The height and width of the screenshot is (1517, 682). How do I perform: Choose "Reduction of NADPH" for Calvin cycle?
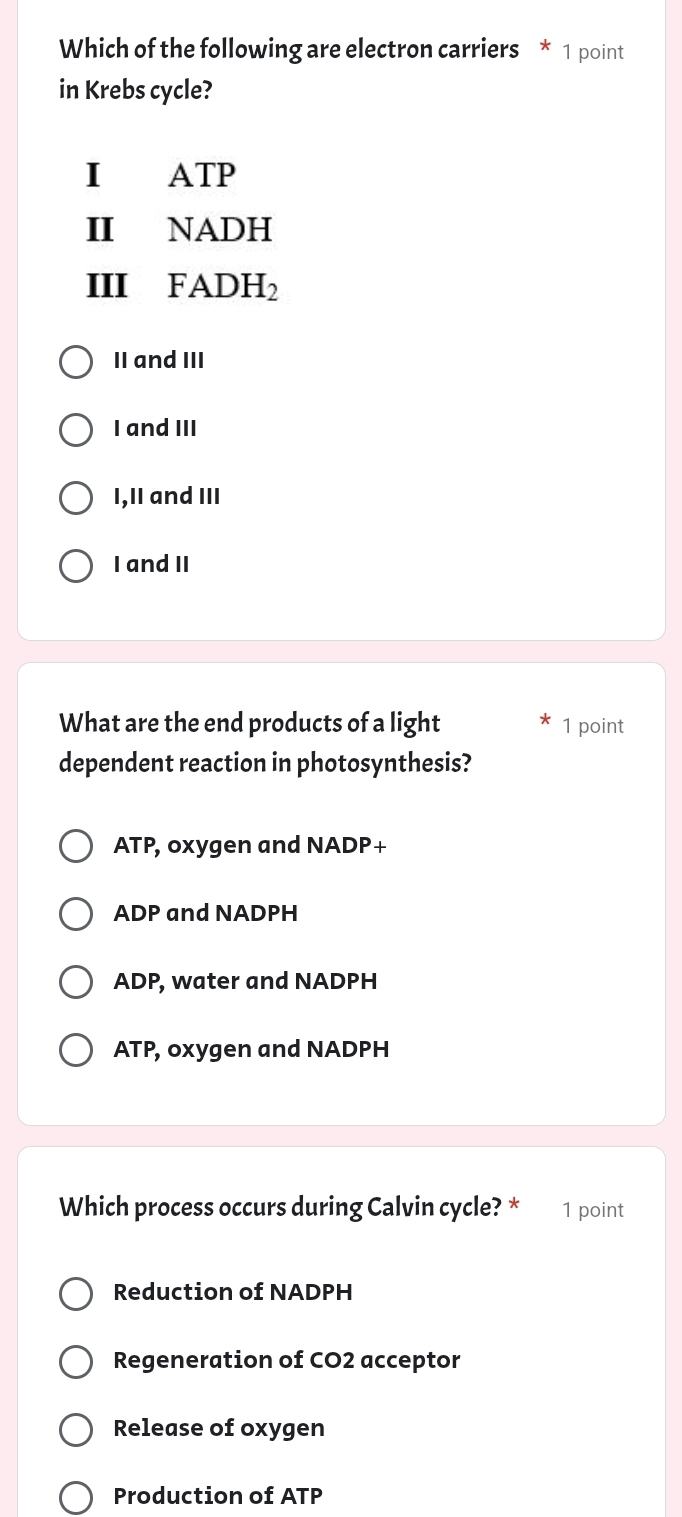76,1293
